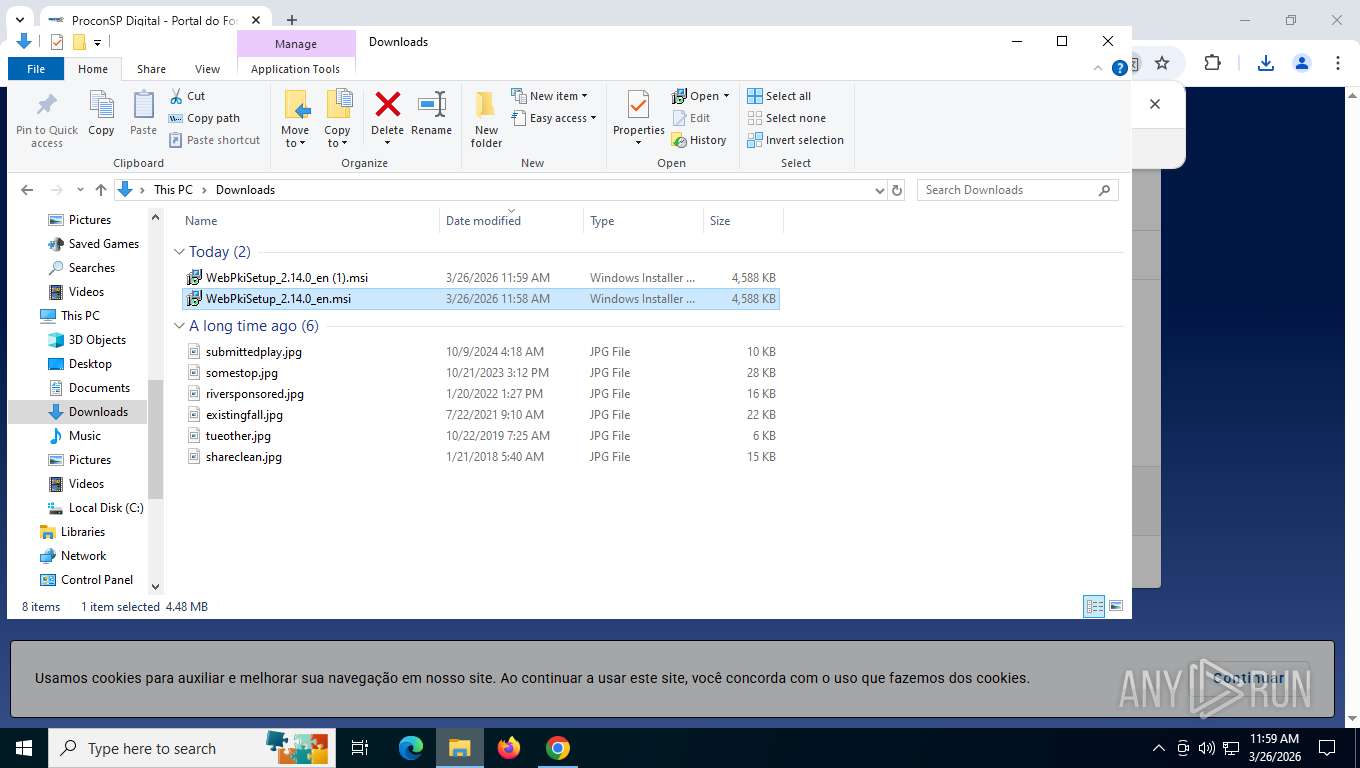1360x768 pixels.
Task: Sort by the Size column header
Action: [x=742, y=221]
